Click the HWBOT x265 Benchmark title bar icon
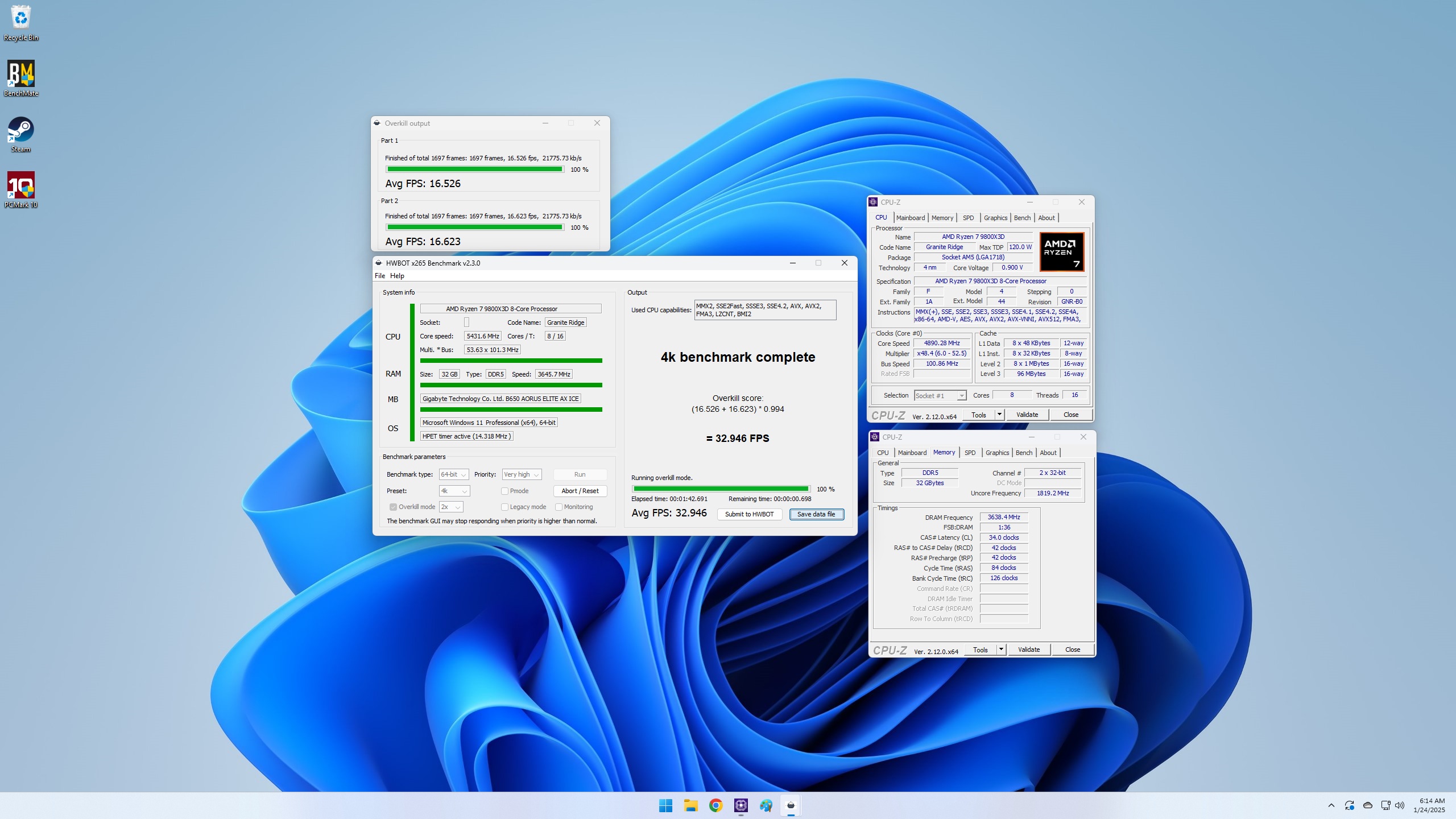This screenshot has width=1456, height=819. coord(379,263)
